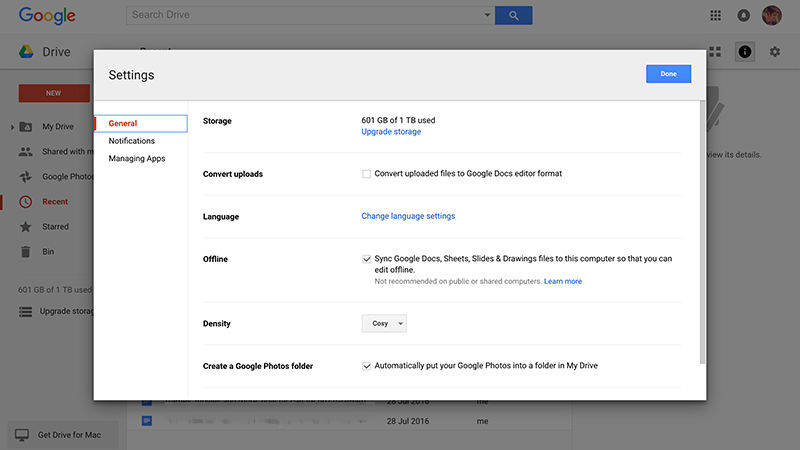This screenshot has height=450, width=800.
Task: Expand search options arrow in search bar
Action: click(487, 15)
